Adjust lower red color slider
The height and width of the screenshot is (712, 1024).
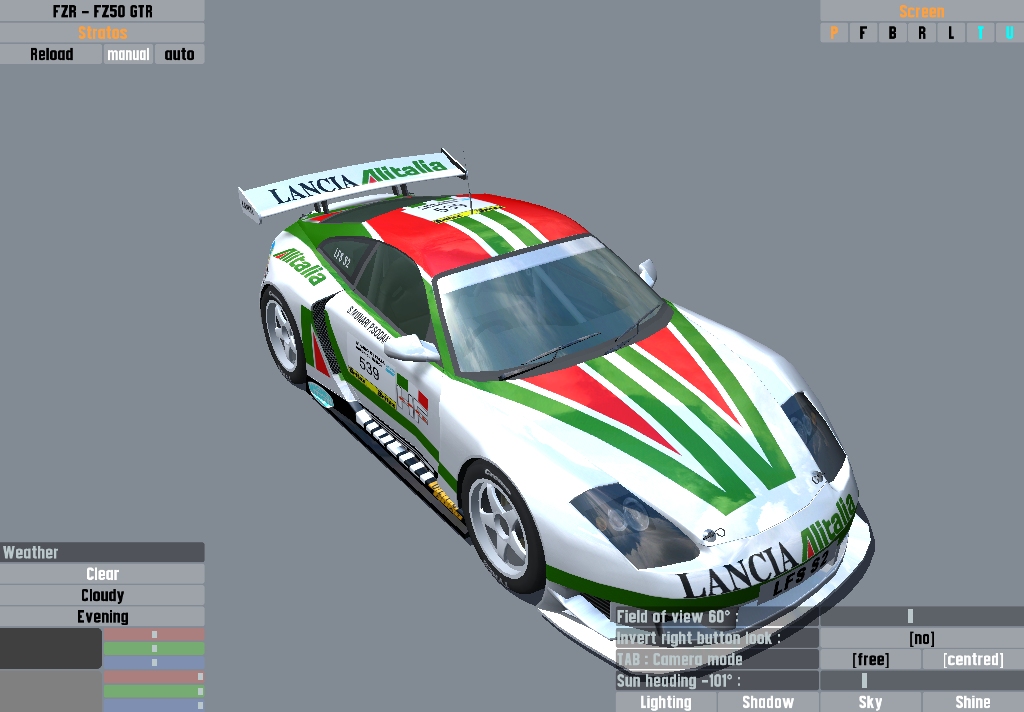coord(154,677)
